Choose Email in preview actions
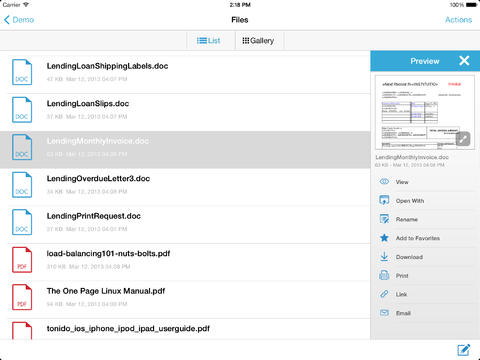 425,313
